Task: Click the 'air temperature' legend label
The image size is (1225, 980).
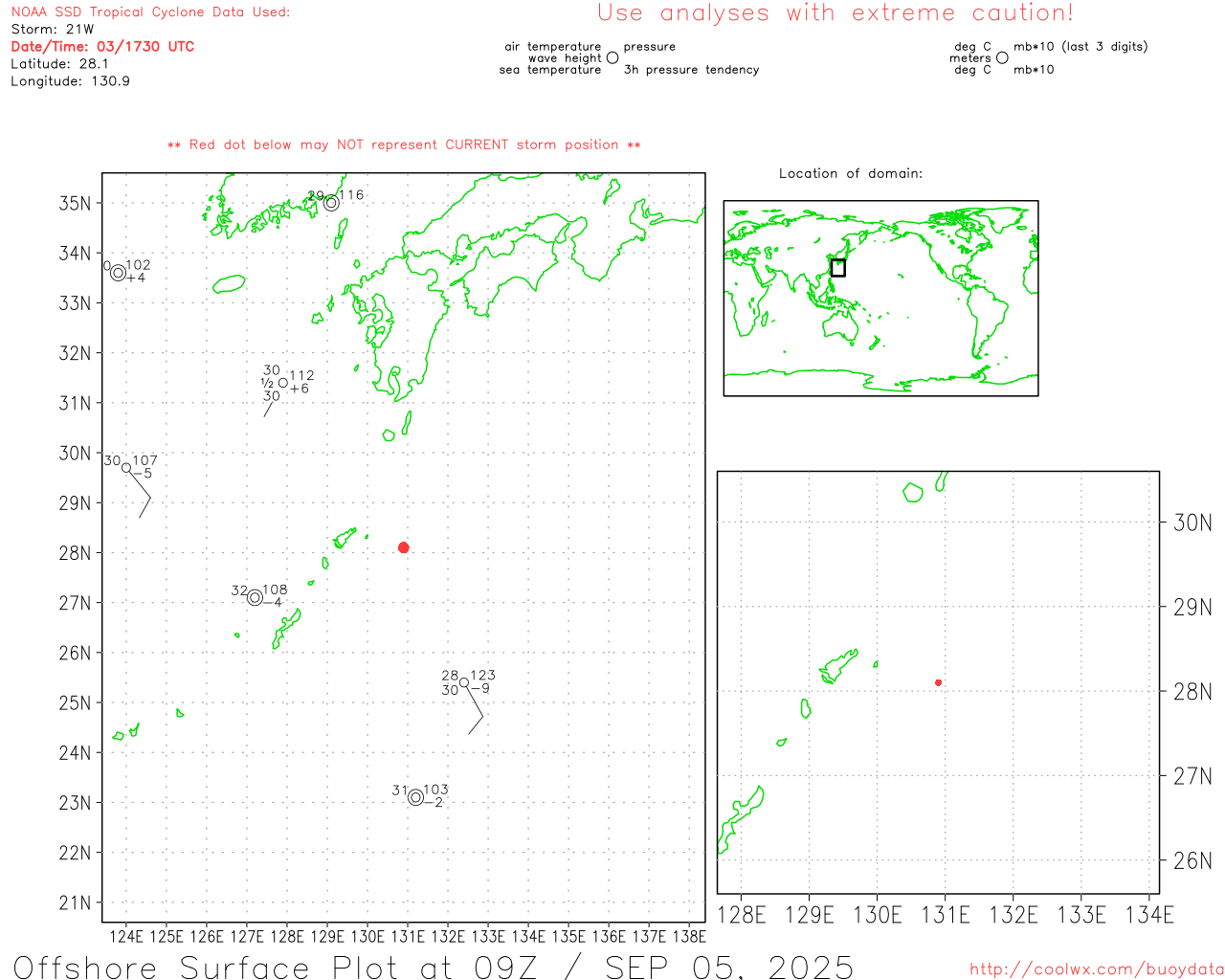Action: click(553, 46)
